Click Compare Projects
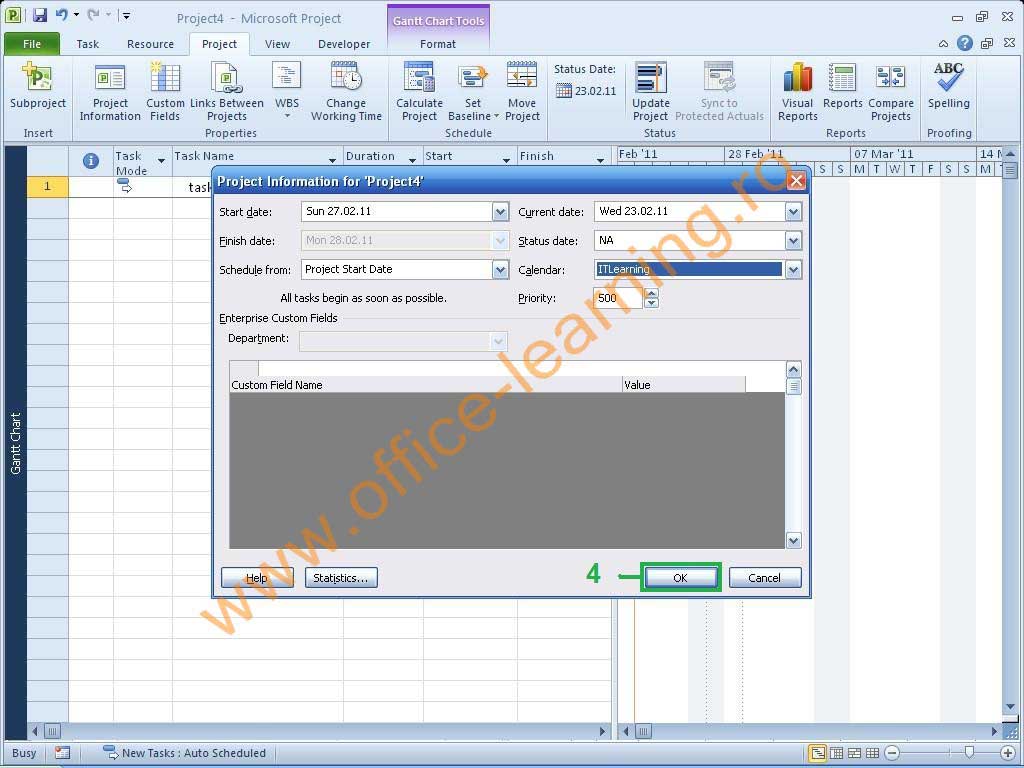 tap(891, 91)
